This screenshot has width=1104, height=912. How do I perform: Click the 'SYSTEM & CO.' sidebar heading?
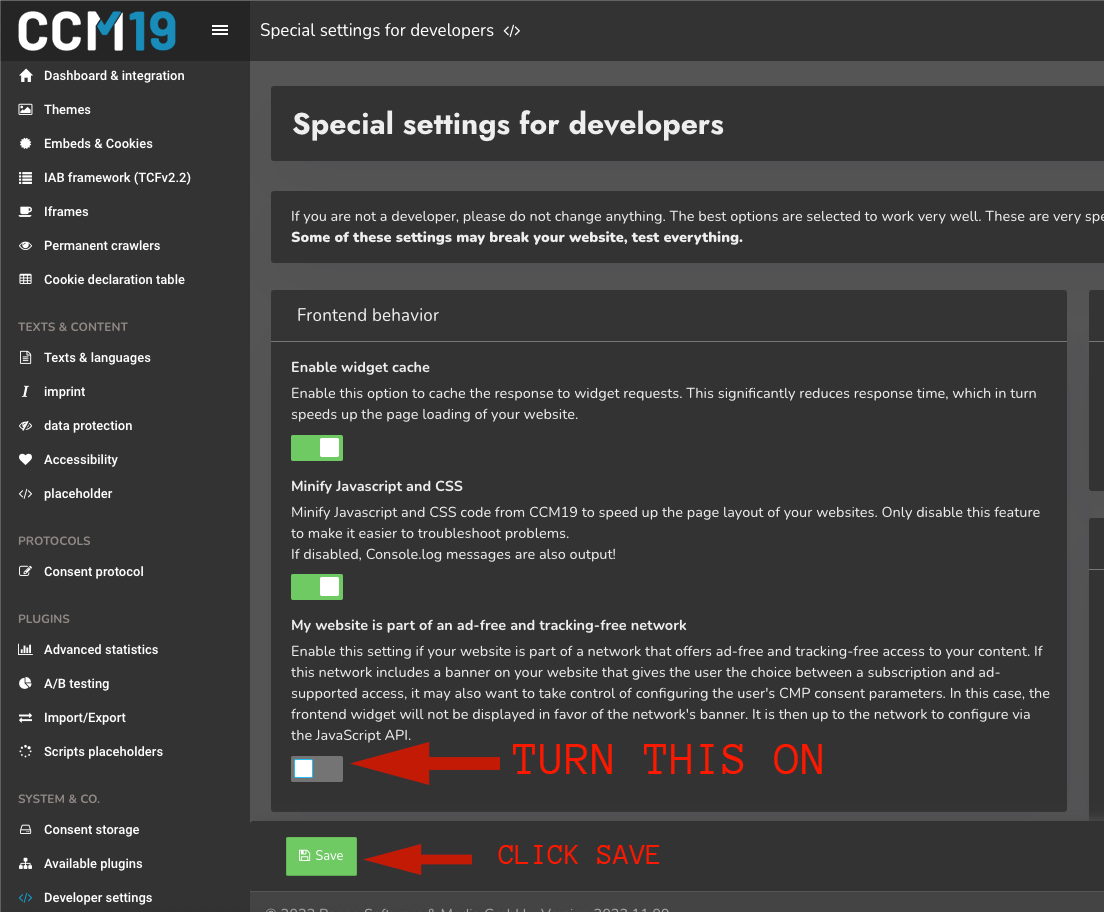coord(58,799)
